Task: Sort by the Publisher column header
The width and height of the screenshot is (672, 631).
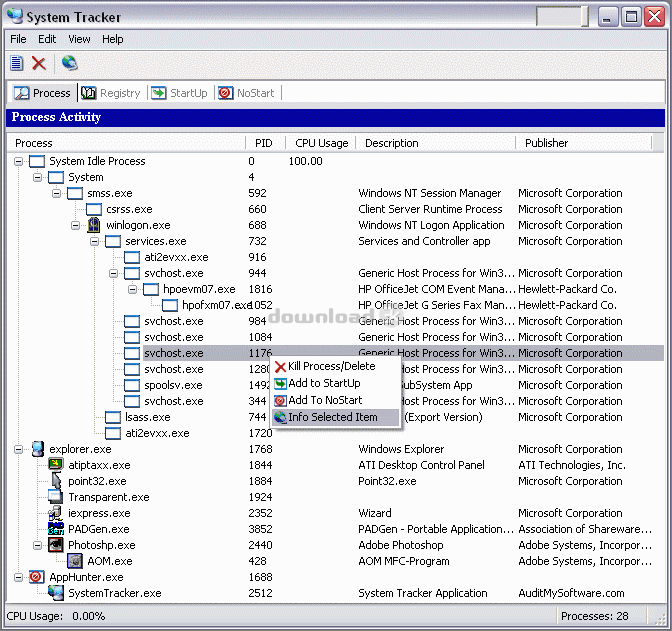Action: [x=583, y=143]
